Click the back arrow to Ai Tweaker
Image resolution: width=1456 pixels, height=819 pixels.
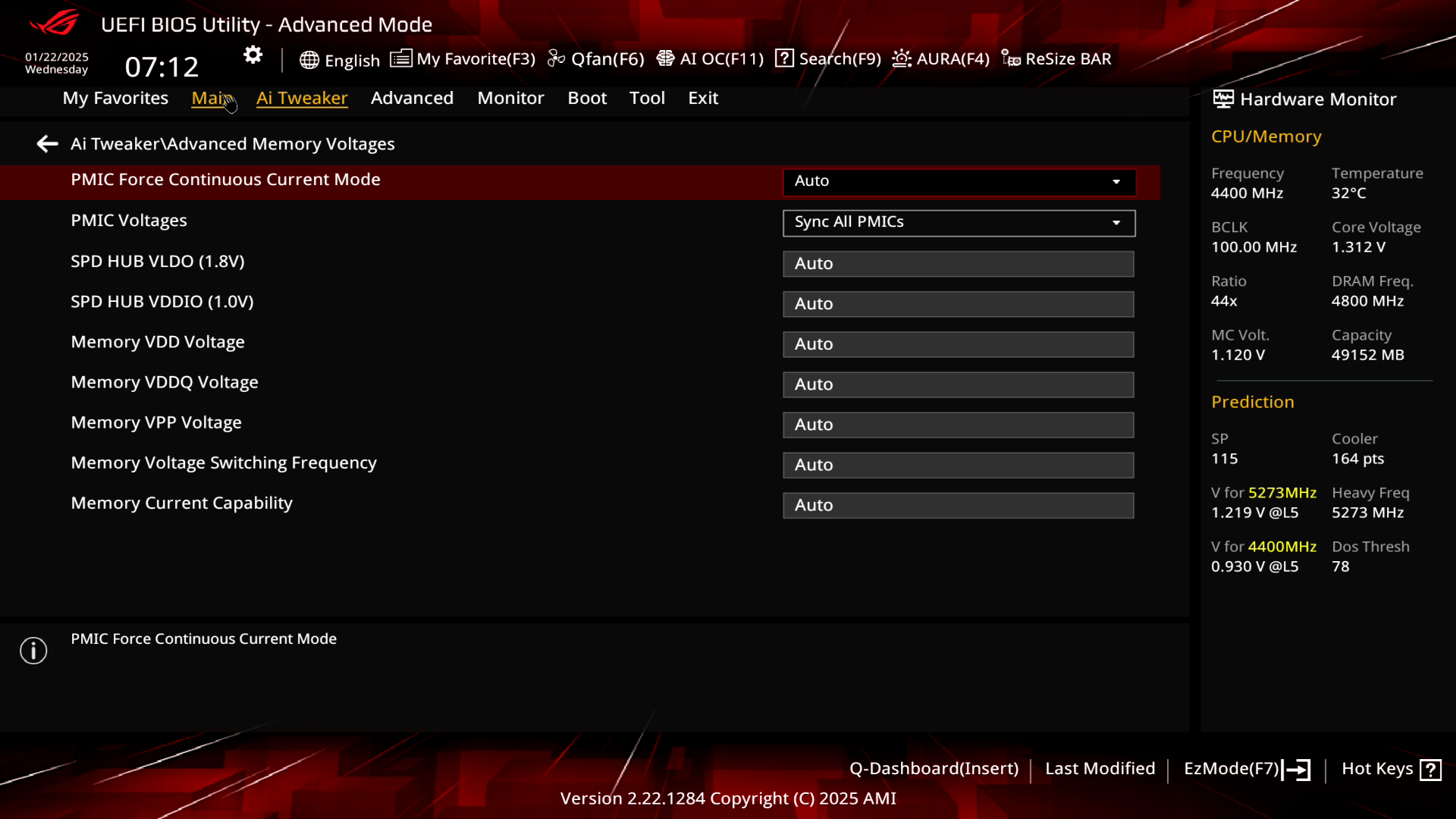[47, 144]
